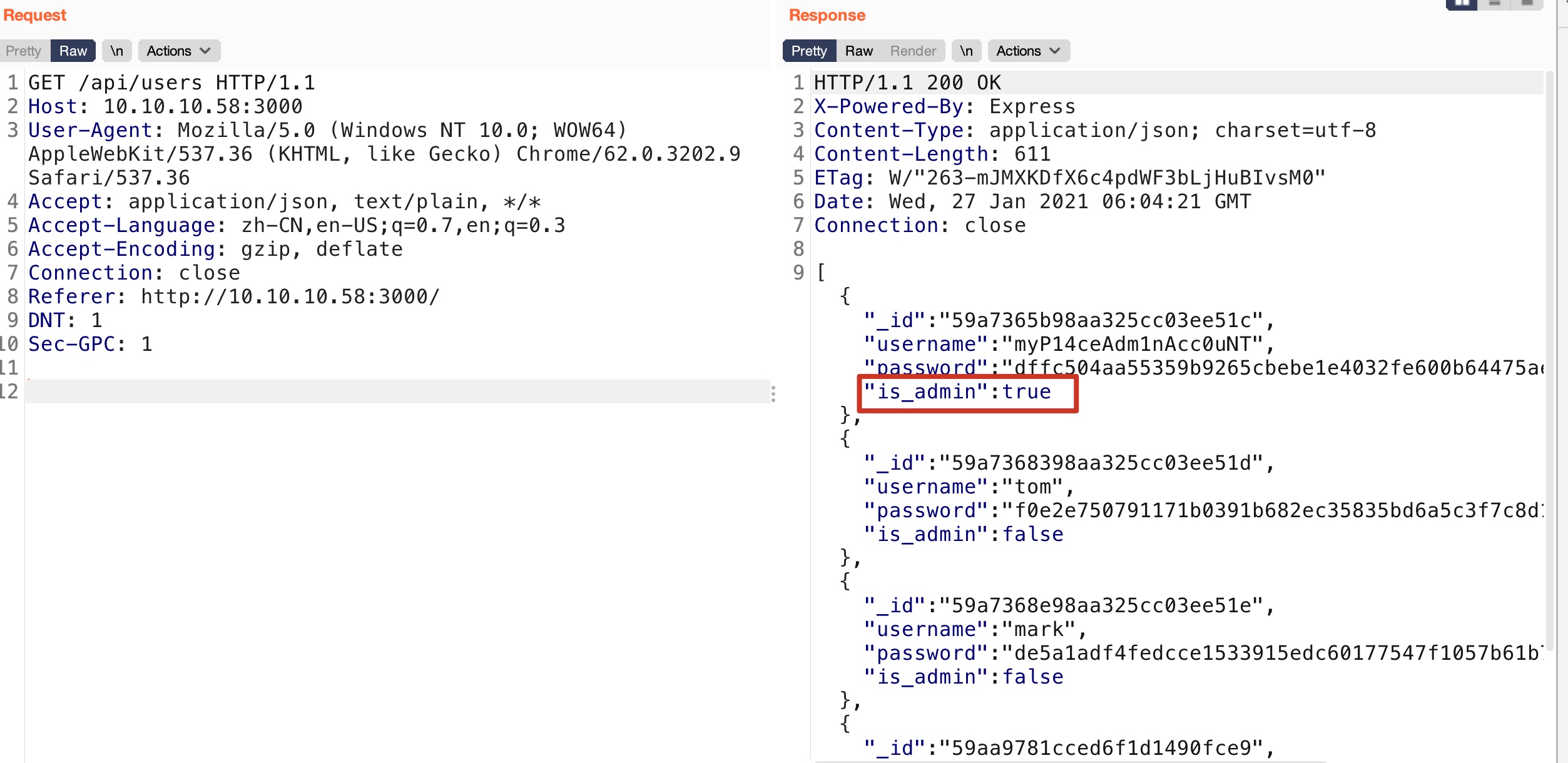This screenshot has height=763, width=1568.
Task: Switch to top-bottom stacked layout
Action: tap(1495, 4)
